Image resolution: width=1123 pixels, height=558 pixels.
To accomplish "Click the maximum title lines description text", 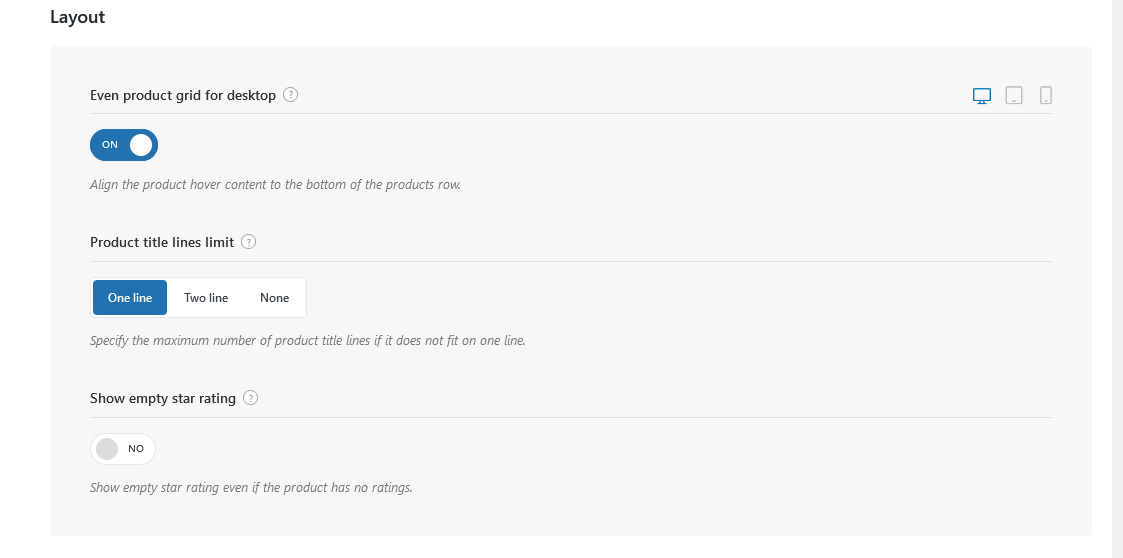I will coord(308,340).
